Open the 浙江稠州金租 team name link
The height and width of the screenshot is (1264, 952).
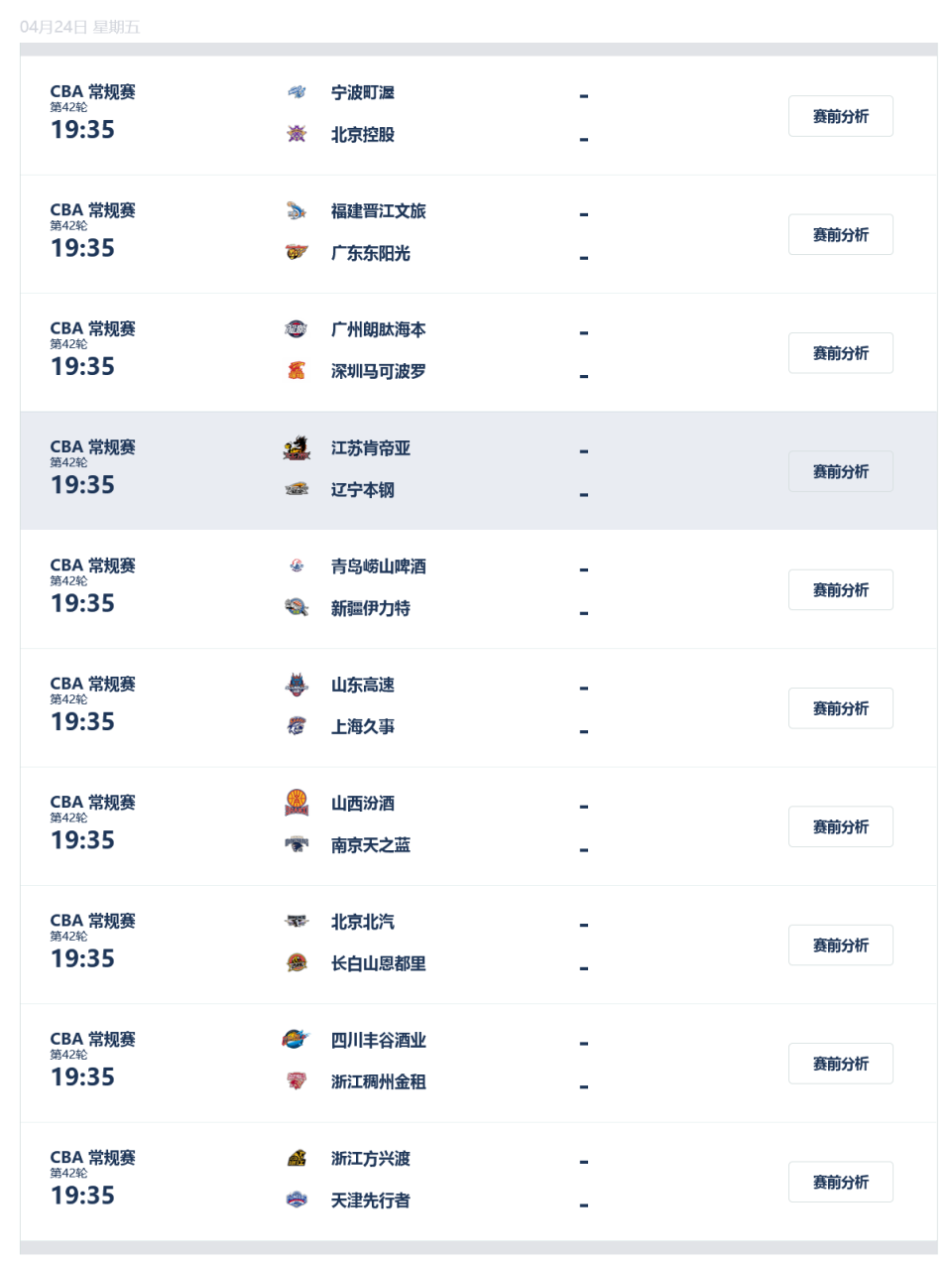click(x=378, y=1081)
